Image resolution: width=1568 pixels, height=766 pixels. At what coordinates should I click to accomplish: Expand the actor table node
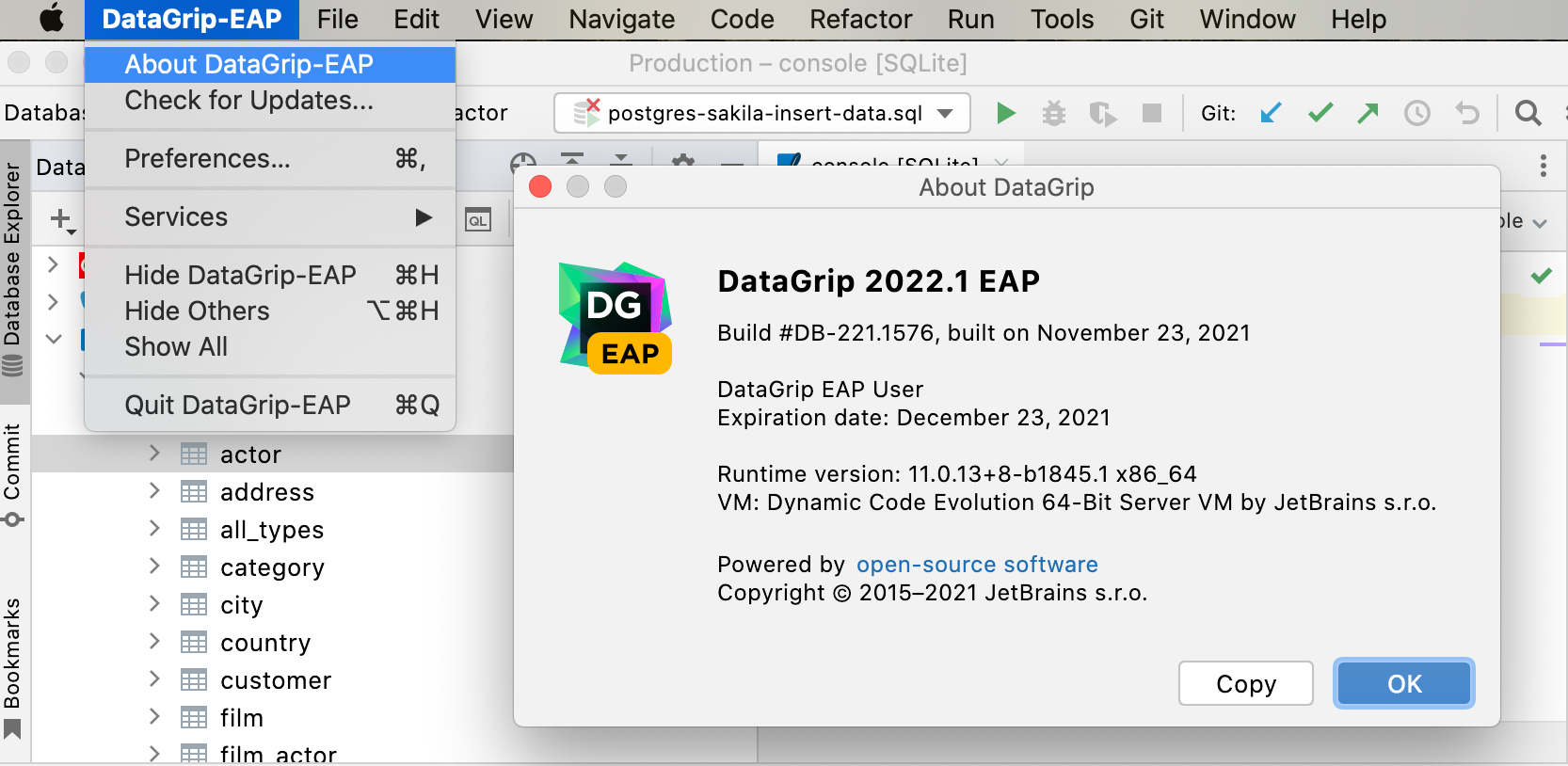tap(154, 454)
